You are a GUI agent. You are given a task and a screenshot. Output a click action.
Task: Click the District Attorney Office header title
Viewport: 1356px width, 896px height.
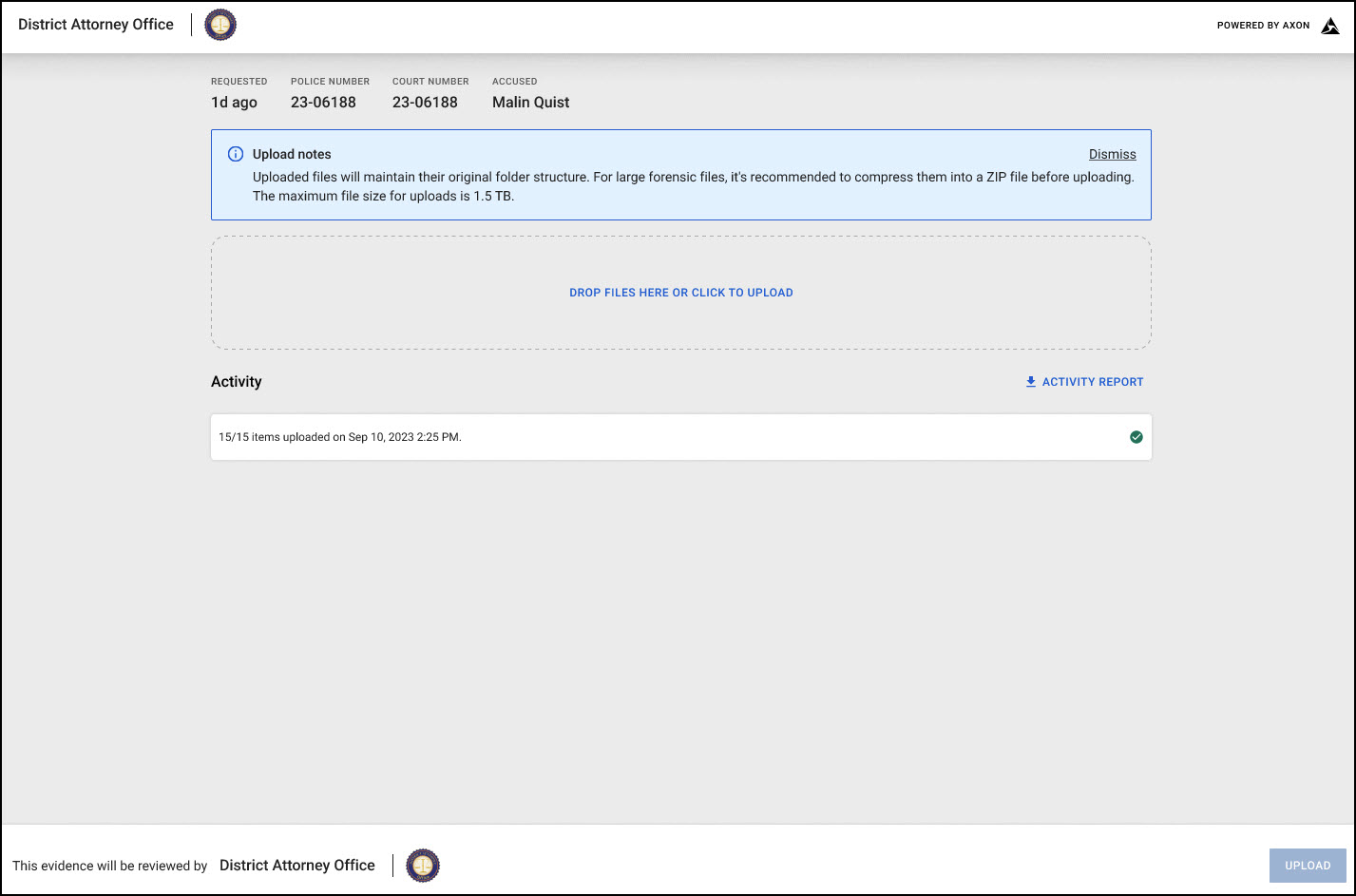[96, 25]
